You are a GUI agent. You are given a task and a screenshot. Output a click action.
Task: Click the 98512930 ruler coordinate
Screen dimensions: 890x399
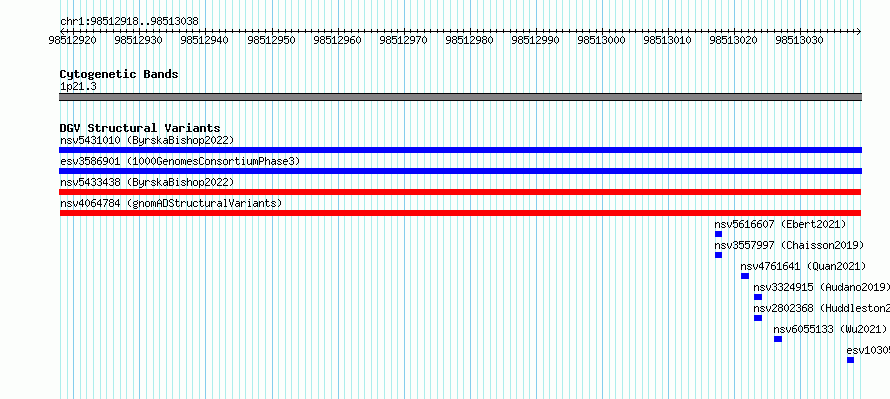pos(138,40)
